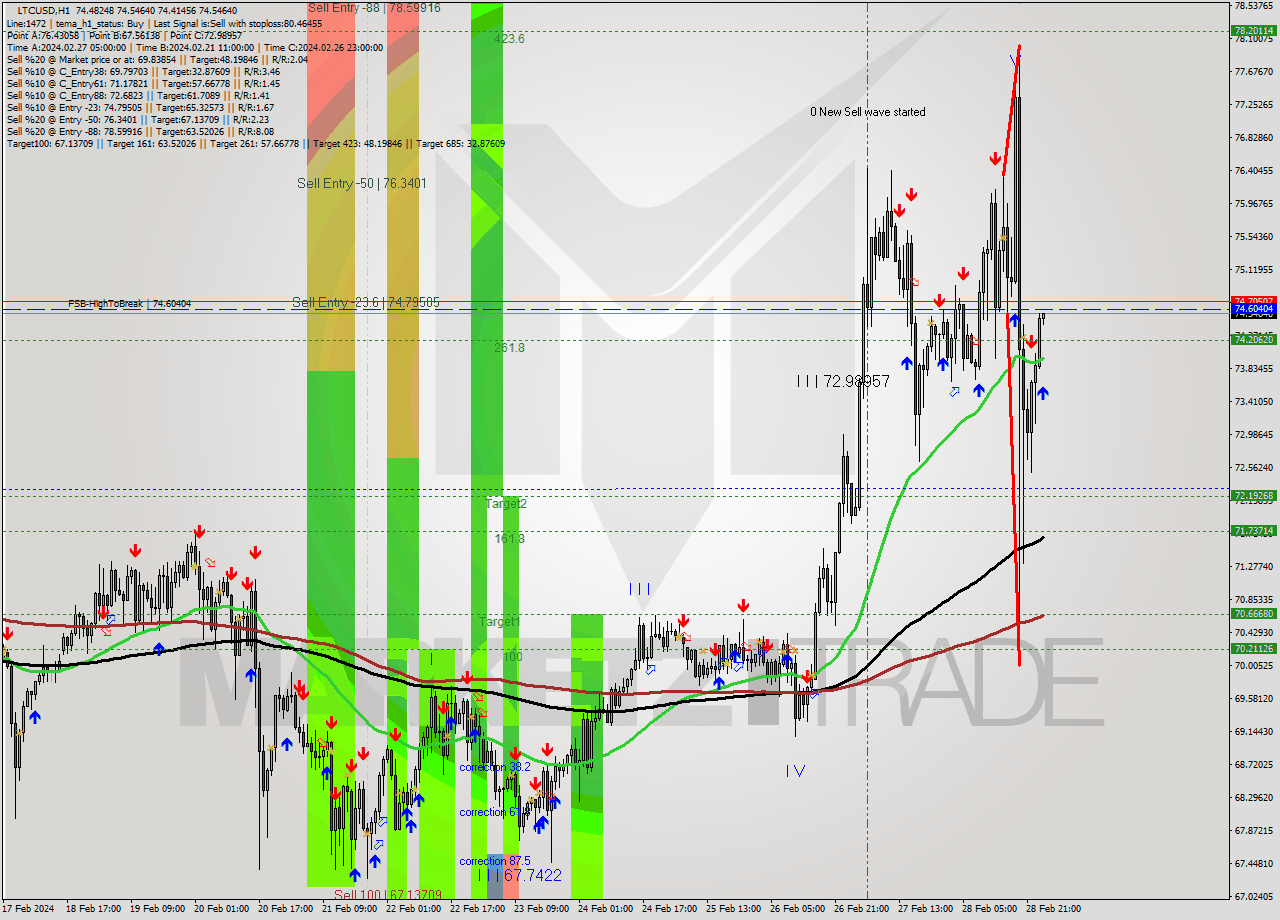The image size is (1280, 920).
Task: Click the Target1 label
Action: [500, 622]
